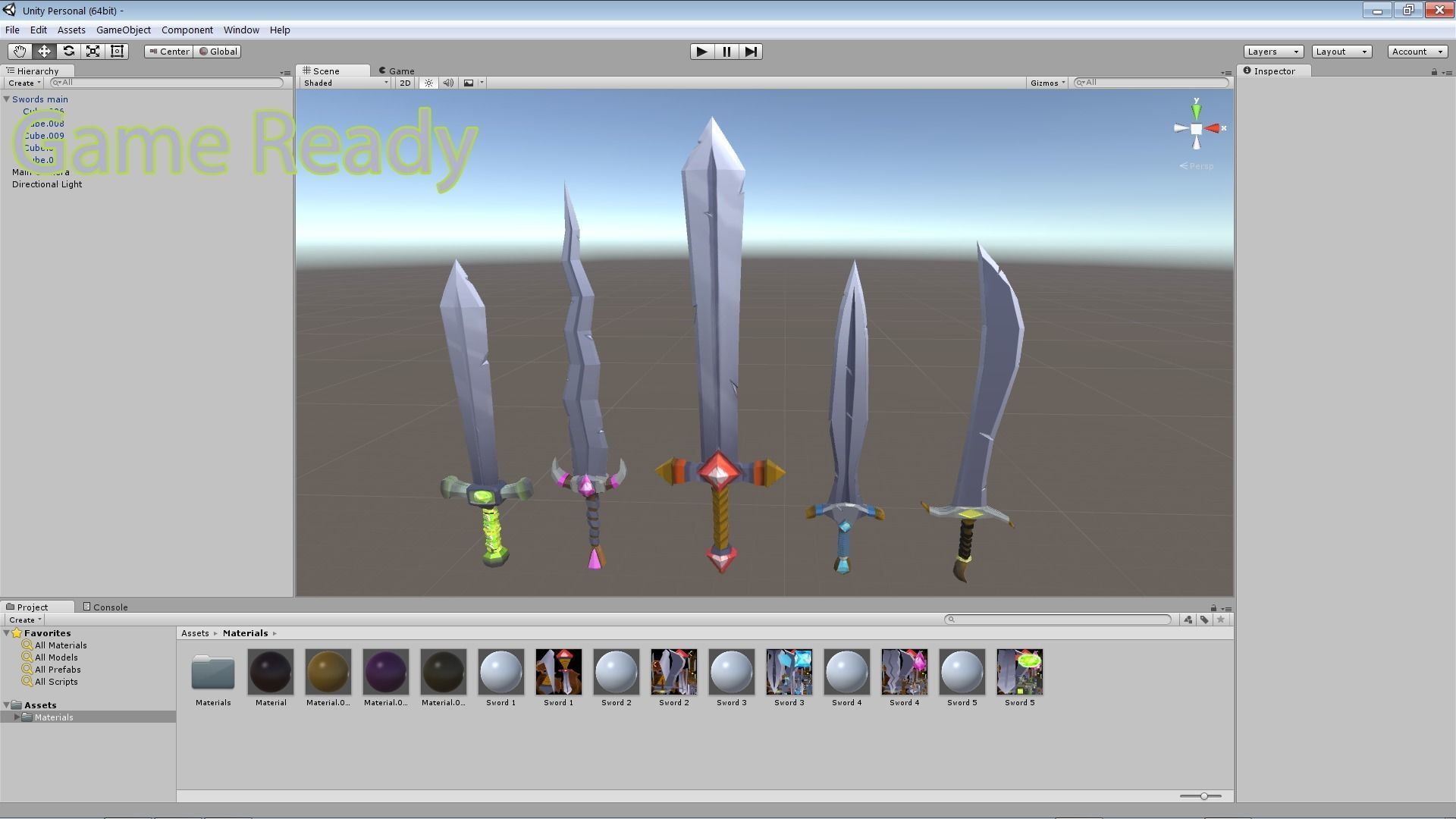Open the Gizmos dropdown

pyautogui.click(x=1047, y=83)
